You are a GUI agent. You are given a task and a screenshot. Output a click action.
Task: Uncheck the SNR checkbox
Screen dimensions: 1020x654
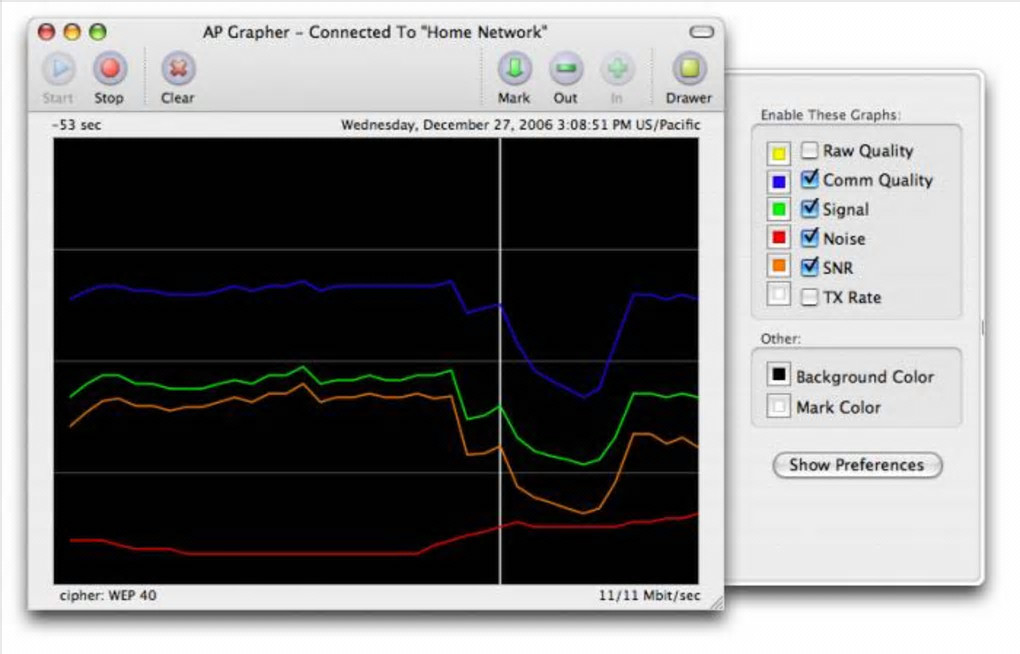[809, 267]
